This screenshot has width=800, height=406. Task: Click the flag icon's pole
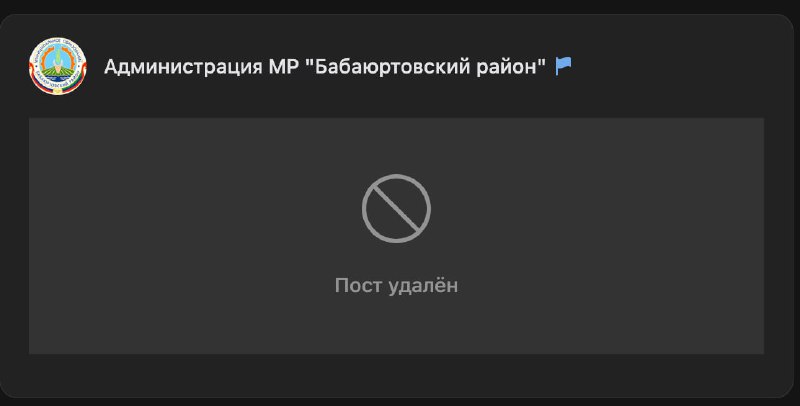(x=557, y=66)
